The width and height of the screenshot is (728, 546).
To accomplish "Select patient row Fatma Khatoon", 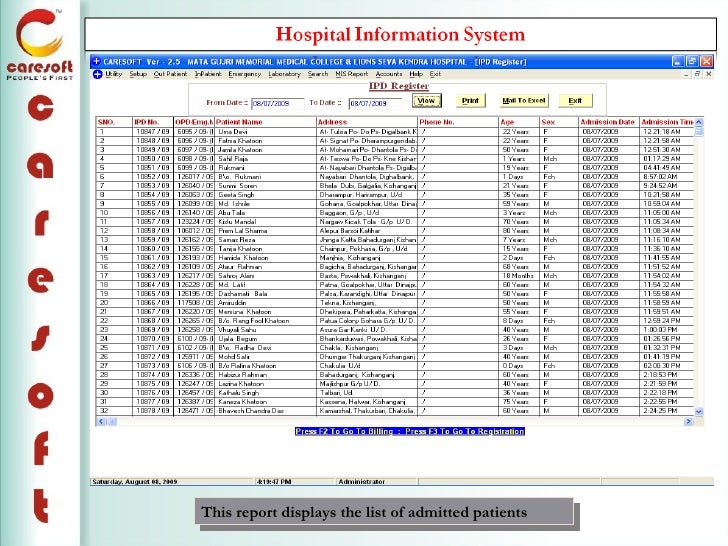I will [395, 141].
